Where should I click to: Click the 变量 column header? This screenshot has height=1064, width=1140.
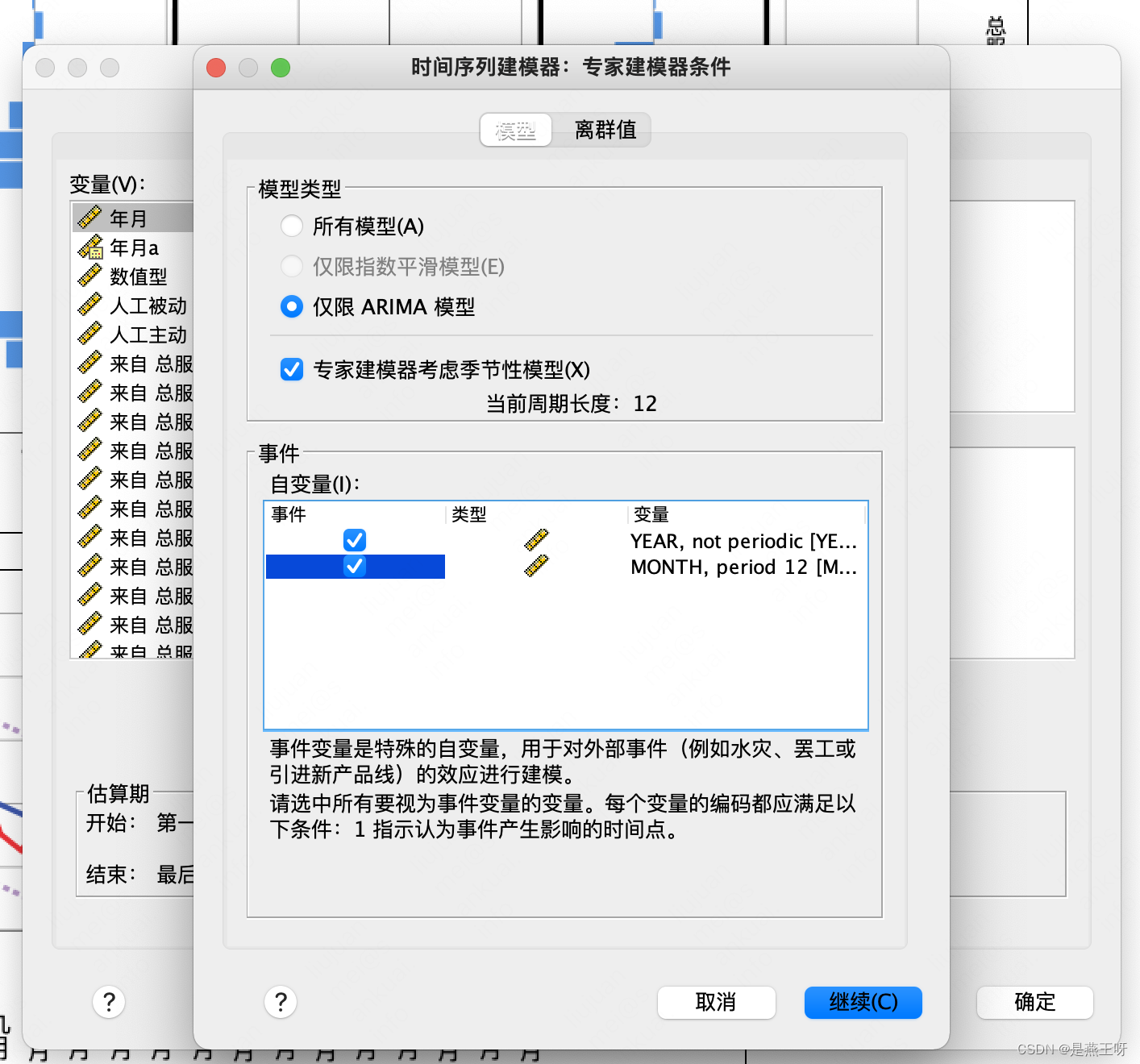746,514
